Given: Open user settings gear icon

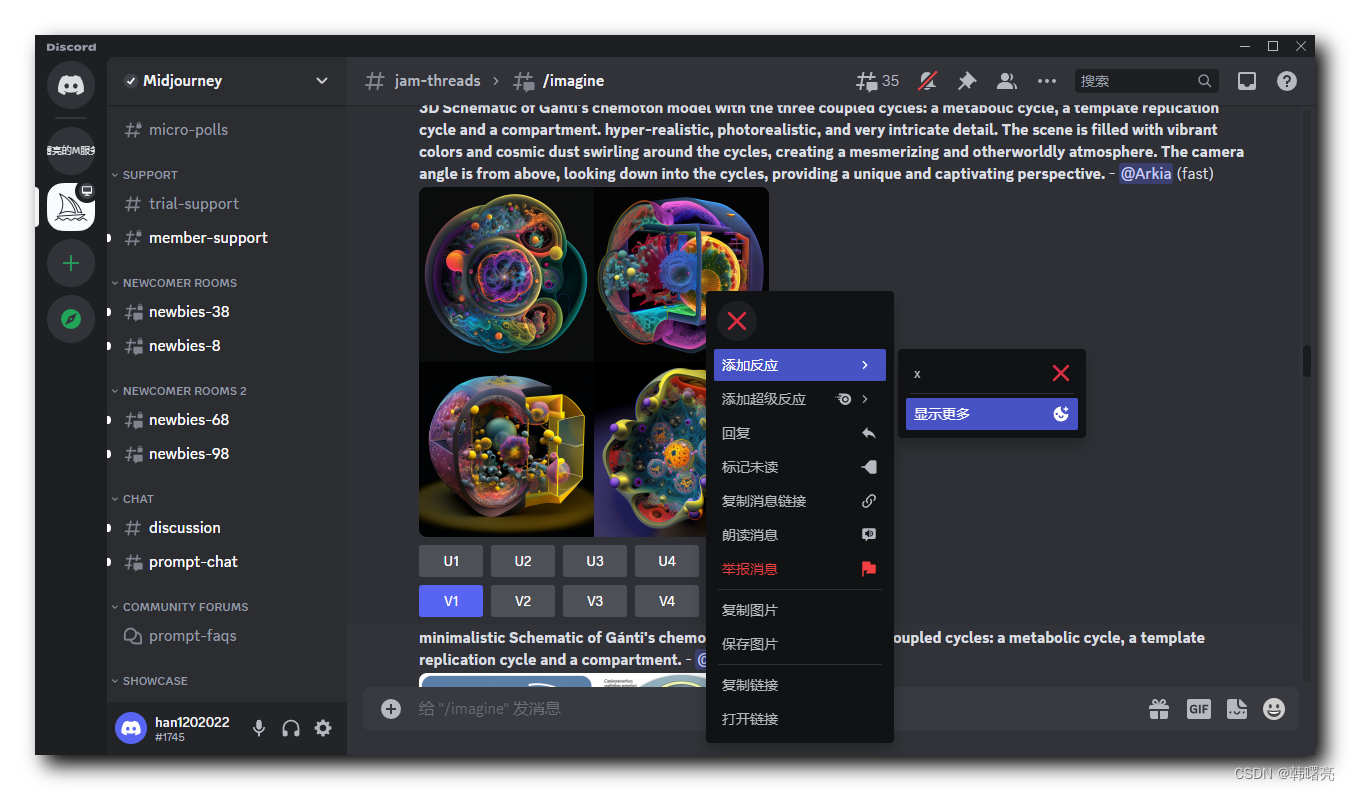Looking at the screenshot, I should click(323, 728).
